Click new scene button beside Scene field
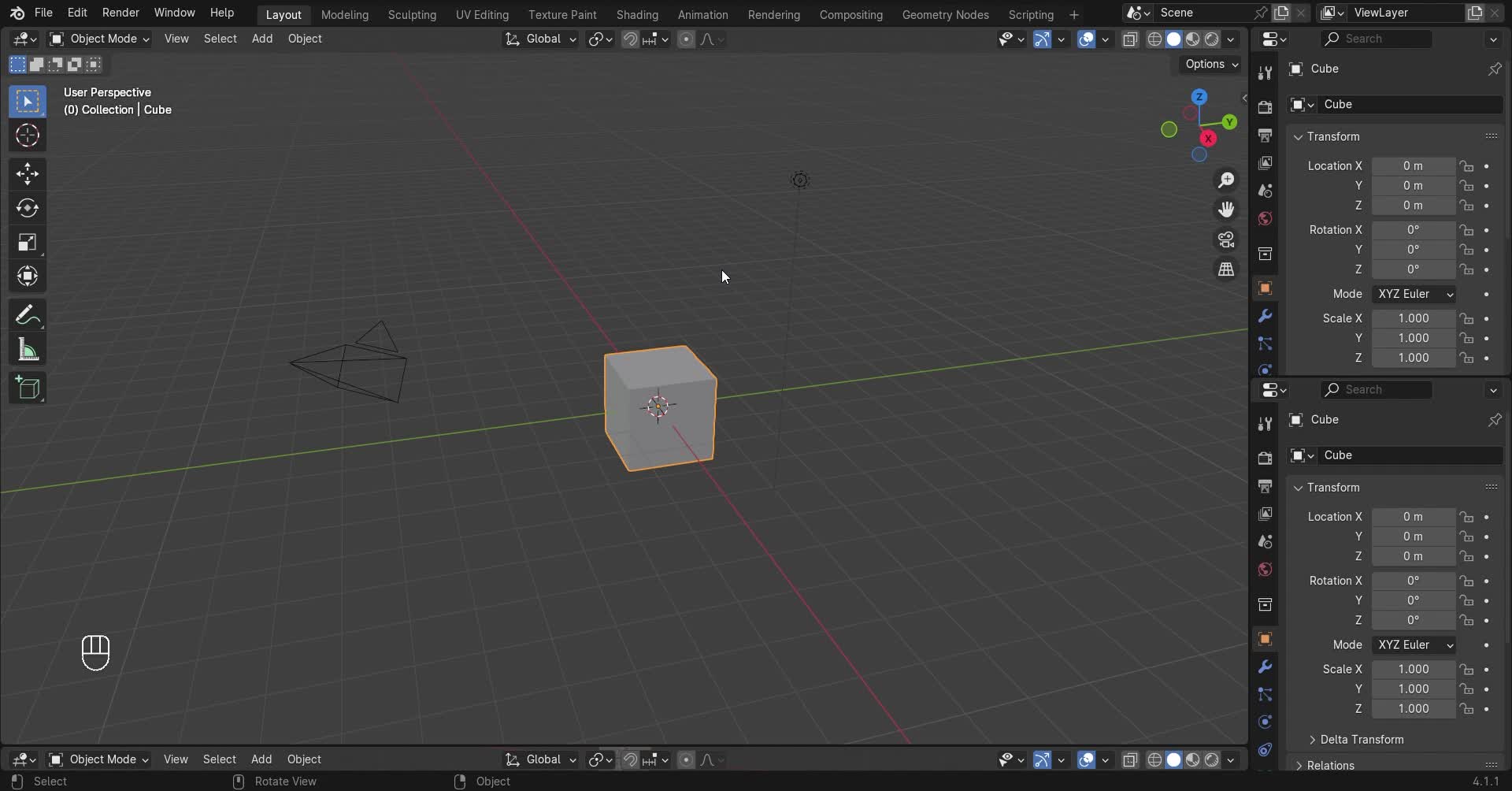 pyautogui.click(x=1281, y=13)
